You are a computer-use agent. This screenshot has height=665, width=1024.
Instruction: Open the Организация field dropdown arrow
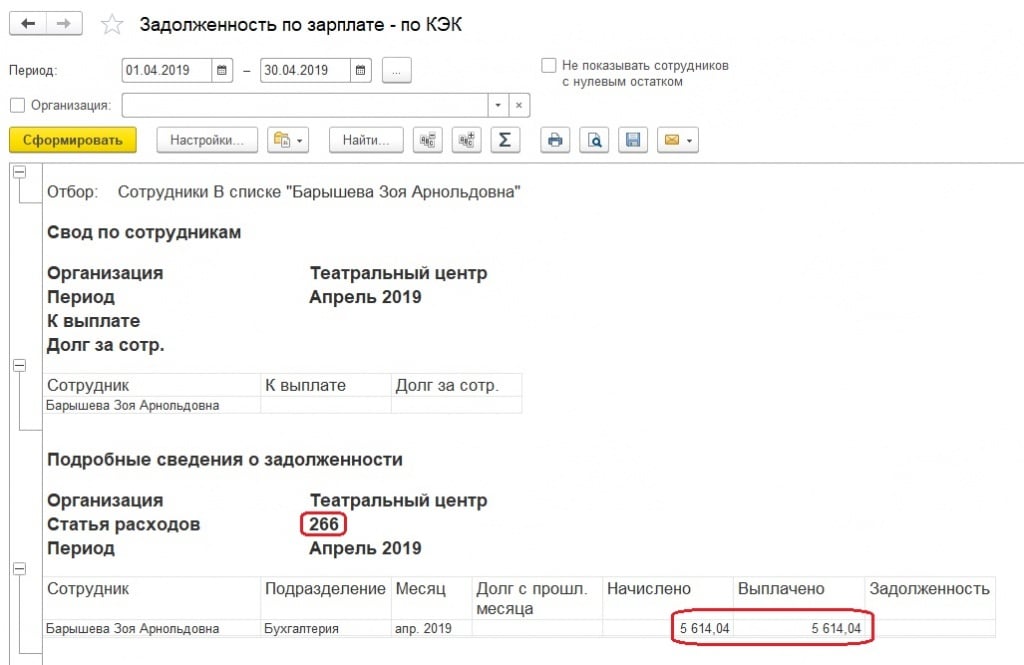coord(498,105)
